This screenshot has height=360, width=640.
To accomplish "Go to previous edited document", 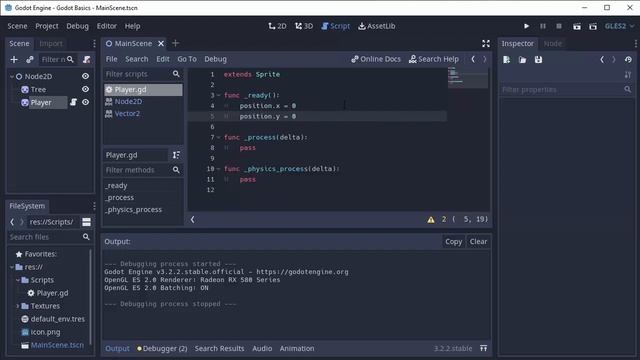I will pyautogui.click(x=473, y=59).
